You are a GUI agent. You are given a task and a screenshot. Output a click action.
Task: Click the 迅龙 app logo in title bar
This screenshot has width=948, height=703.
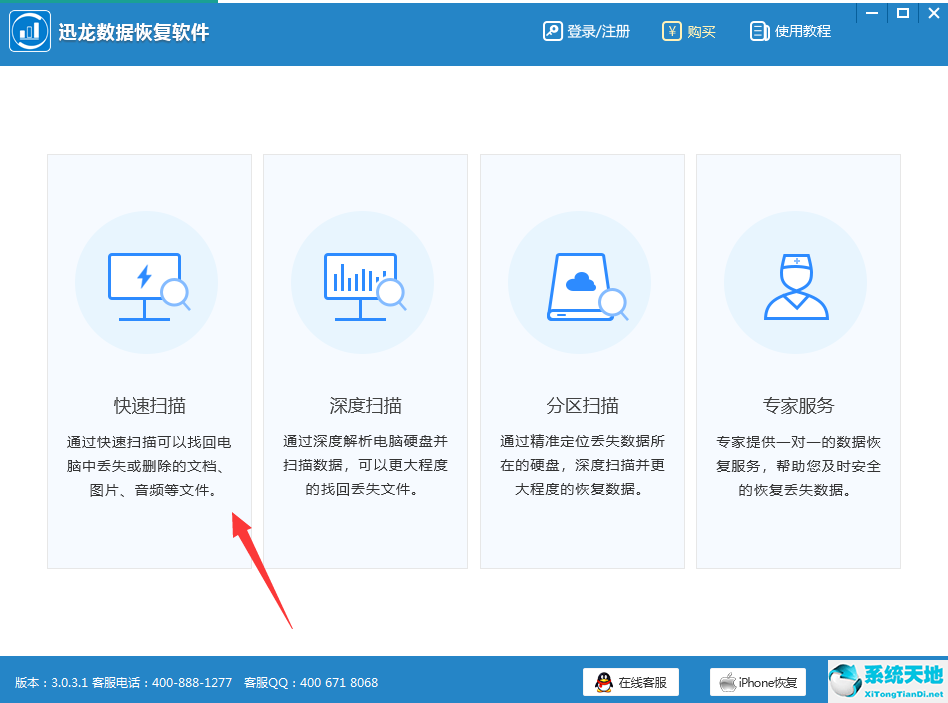click(x=30, y=30)
